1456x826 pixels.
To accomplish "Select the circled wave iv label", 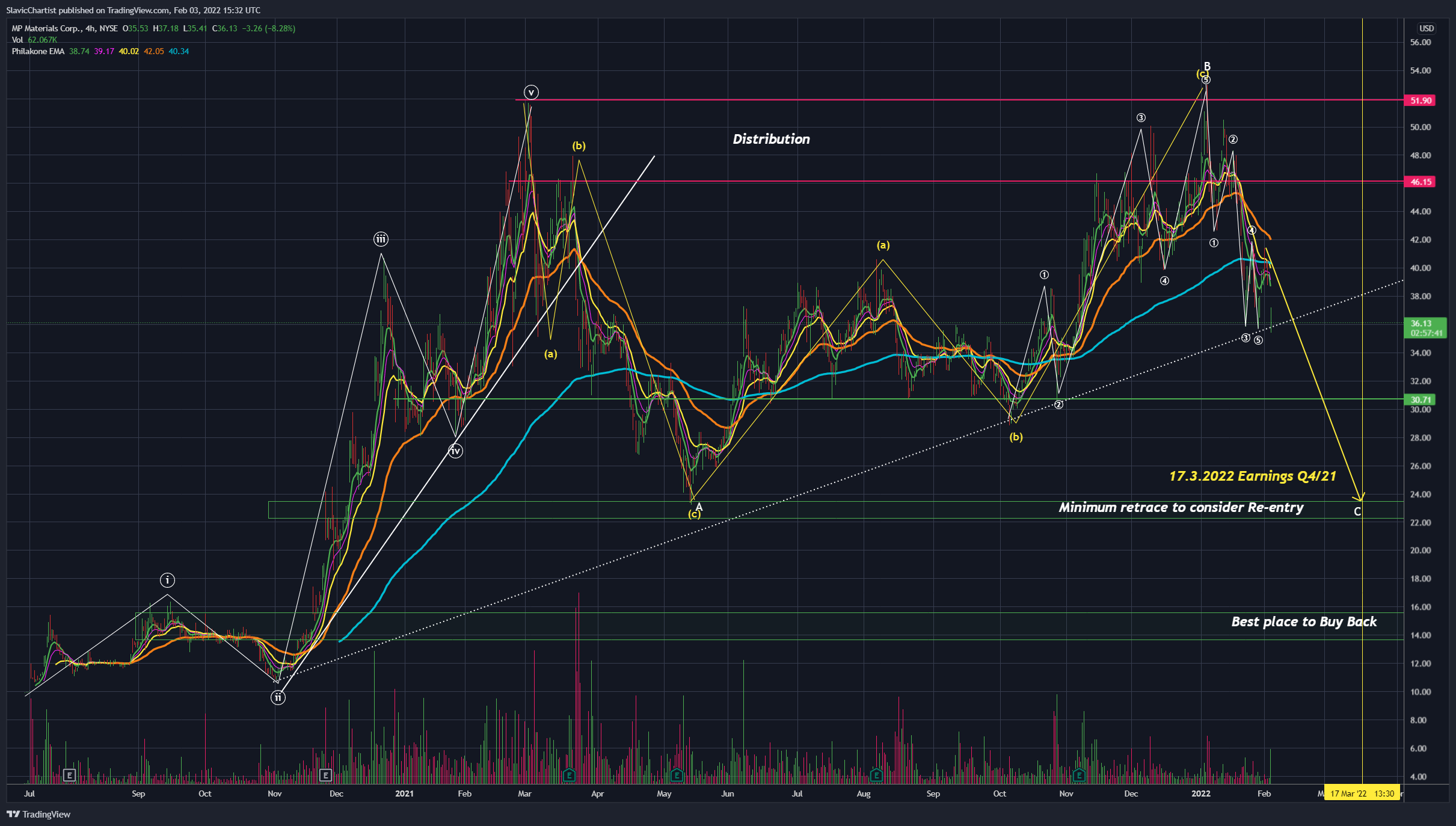I will pos(455,451).
